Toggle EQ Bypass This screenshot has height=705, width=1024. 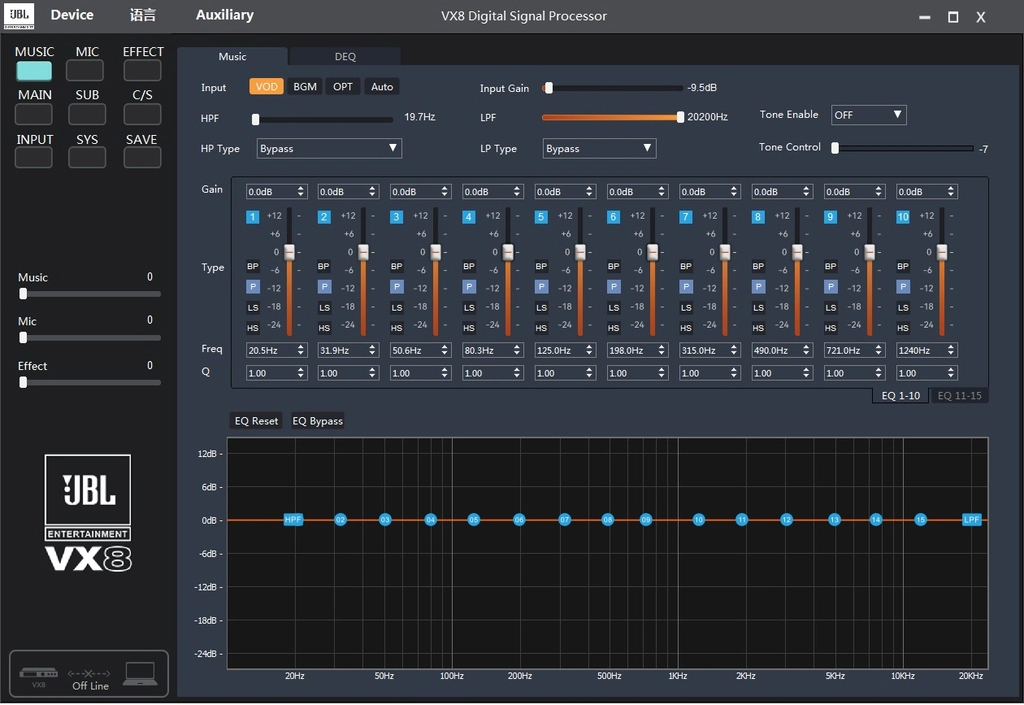tap(317, 421)
